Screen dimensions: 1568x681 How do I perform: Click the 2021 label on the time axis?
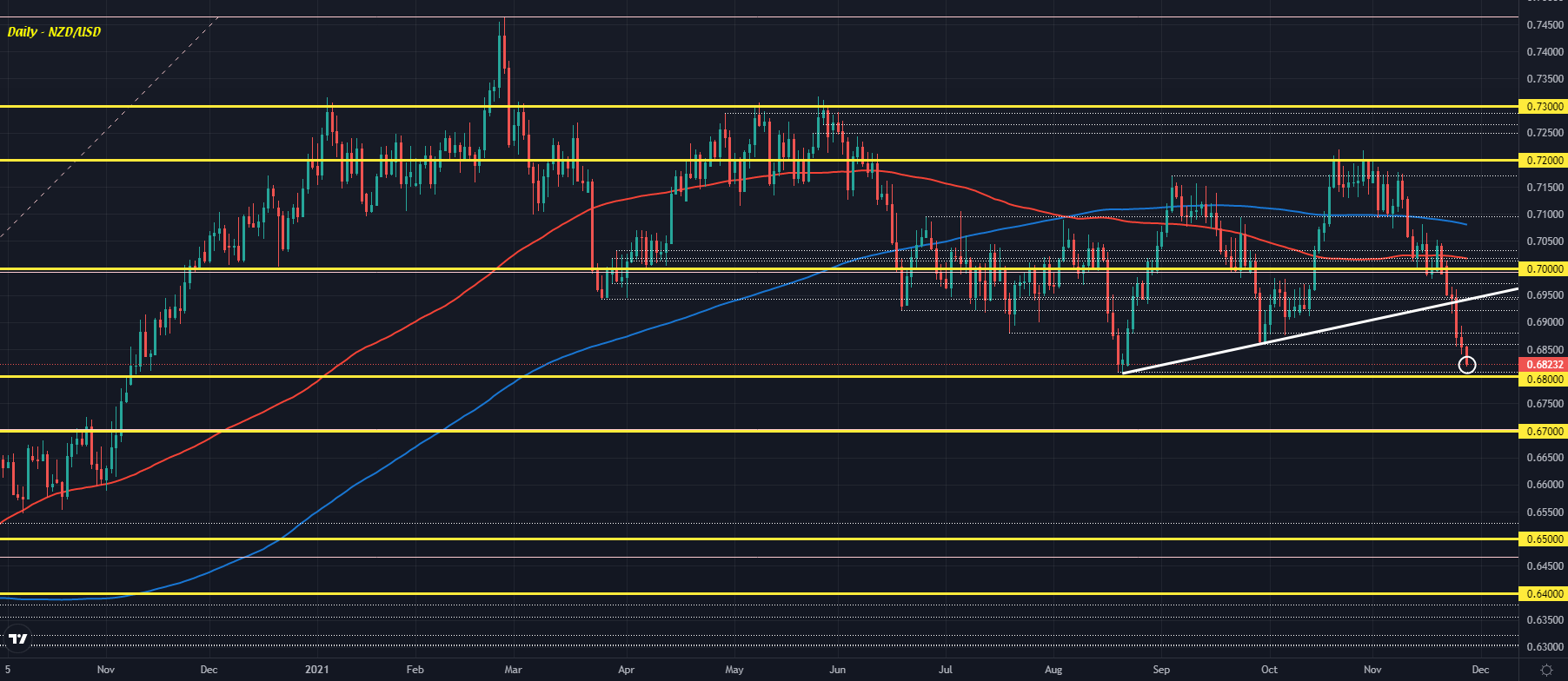317,670
